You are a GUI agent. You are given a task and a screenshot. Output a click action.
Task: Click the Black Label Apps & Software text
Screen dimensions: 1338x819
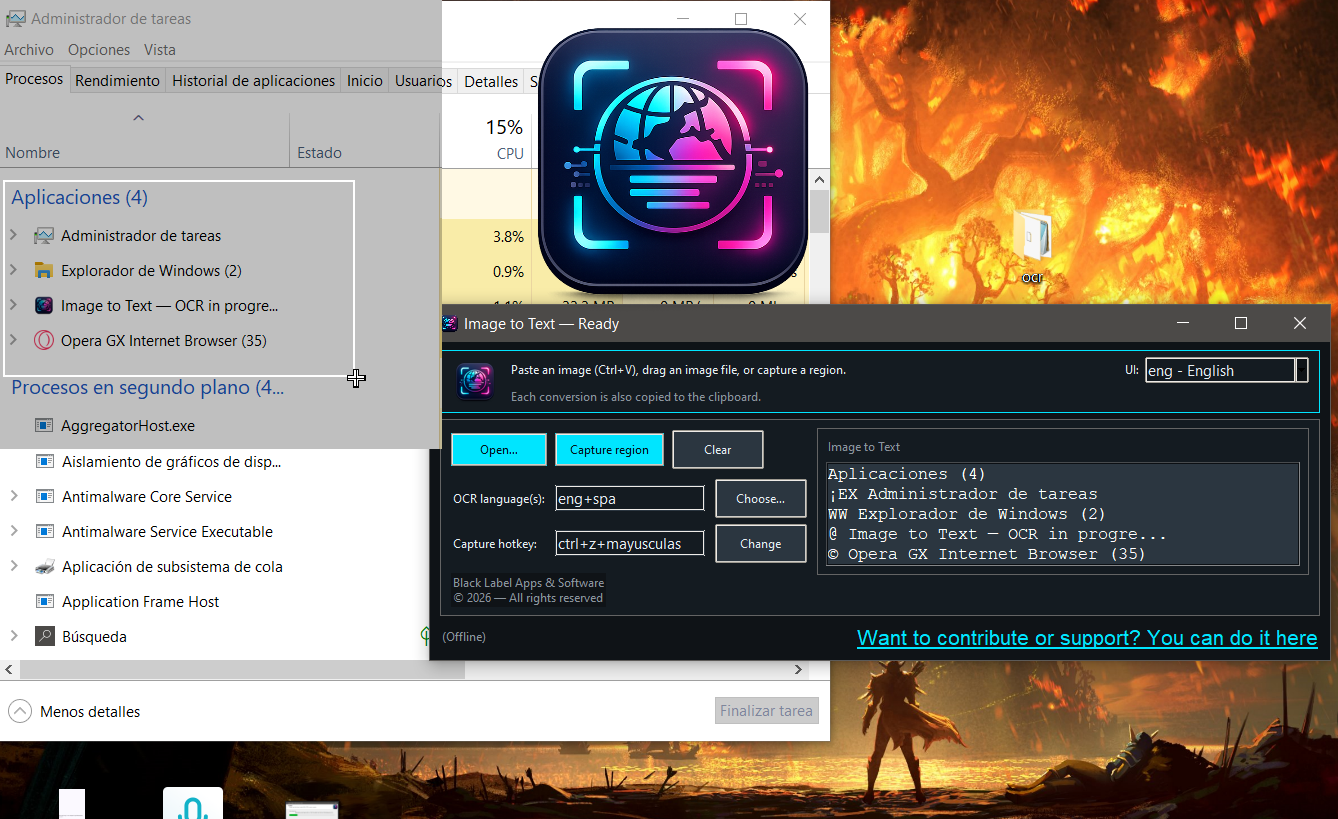click(x=529, y=583)
